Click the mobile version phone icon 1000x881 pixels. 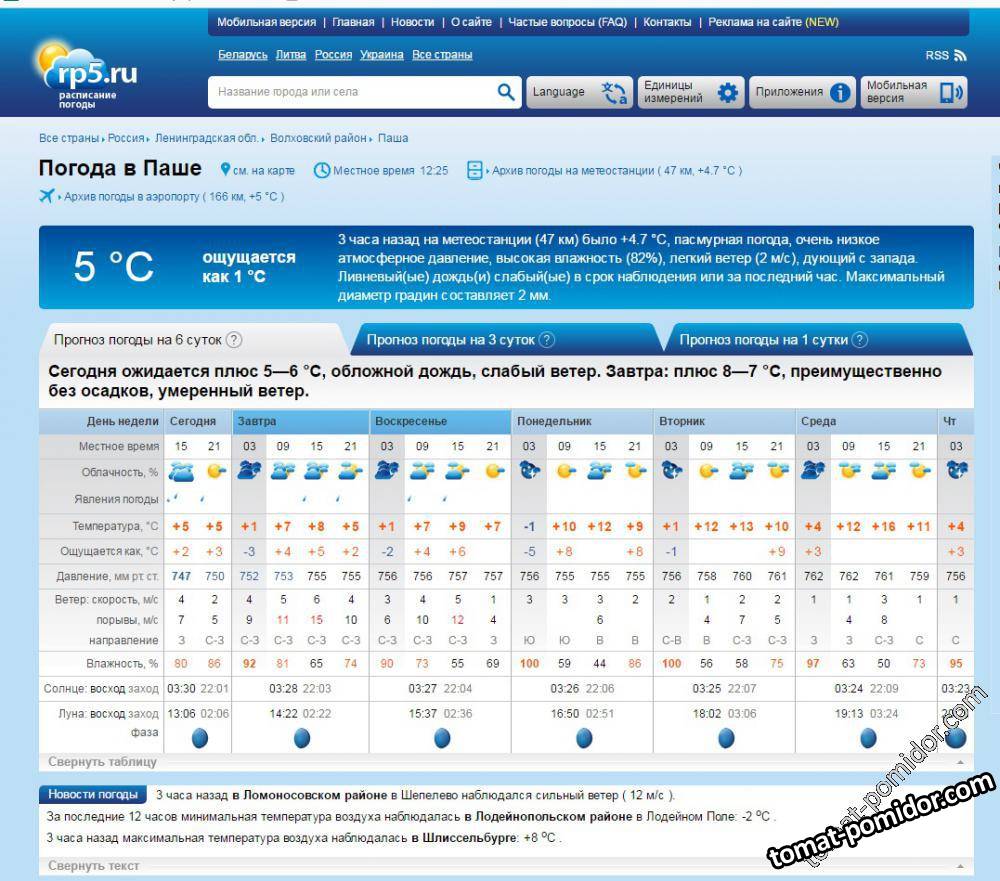point(949,92)
